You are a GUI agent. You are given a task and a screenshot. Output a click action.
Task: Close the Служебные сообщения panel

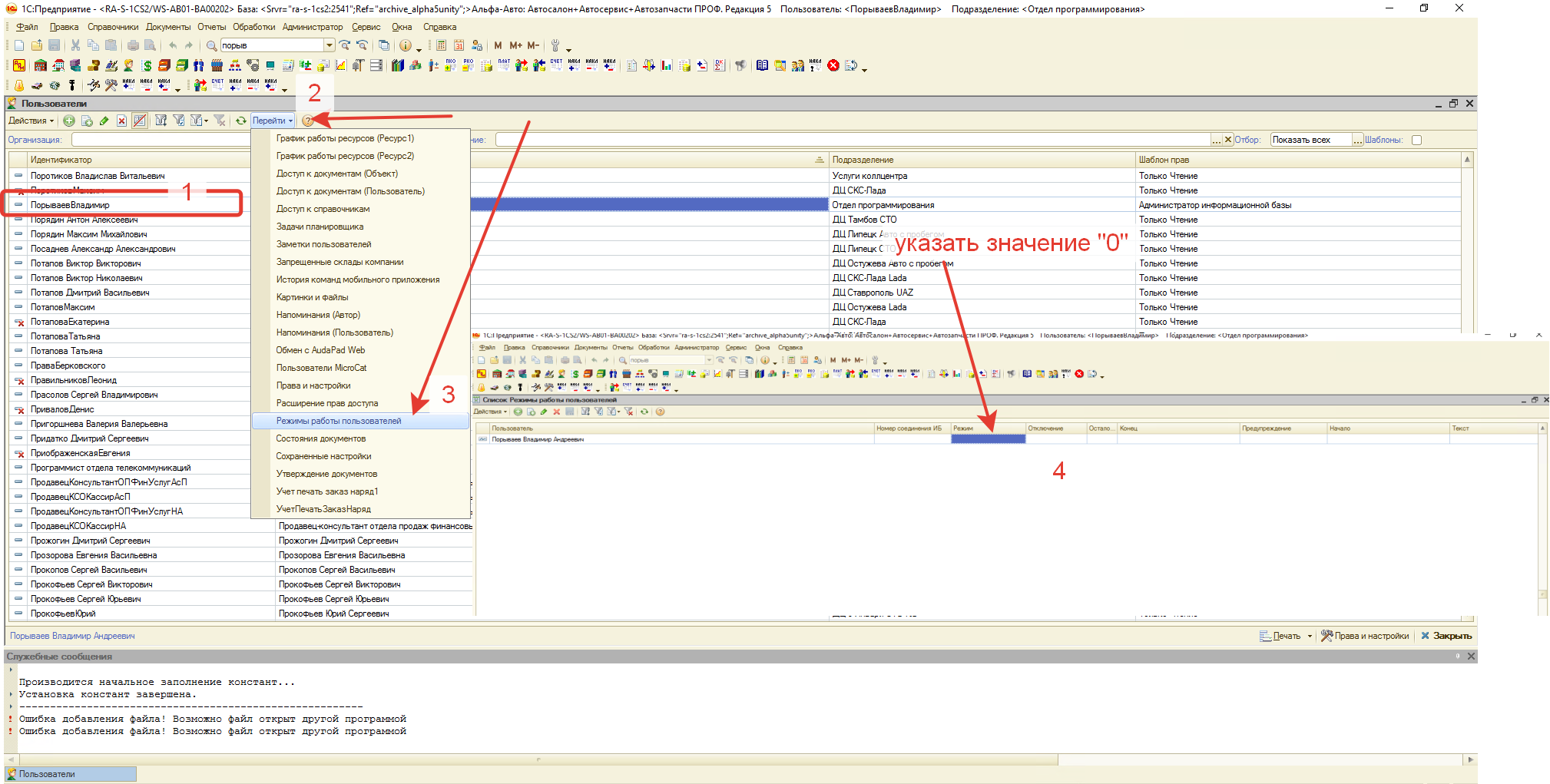[1471, 657]
